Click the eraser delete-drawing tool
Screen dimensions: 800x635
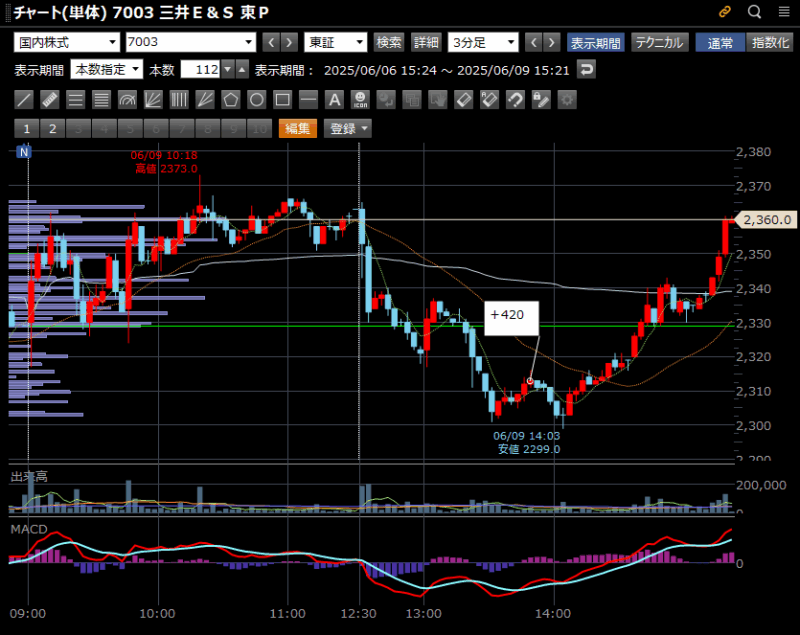tap(463, 99)
